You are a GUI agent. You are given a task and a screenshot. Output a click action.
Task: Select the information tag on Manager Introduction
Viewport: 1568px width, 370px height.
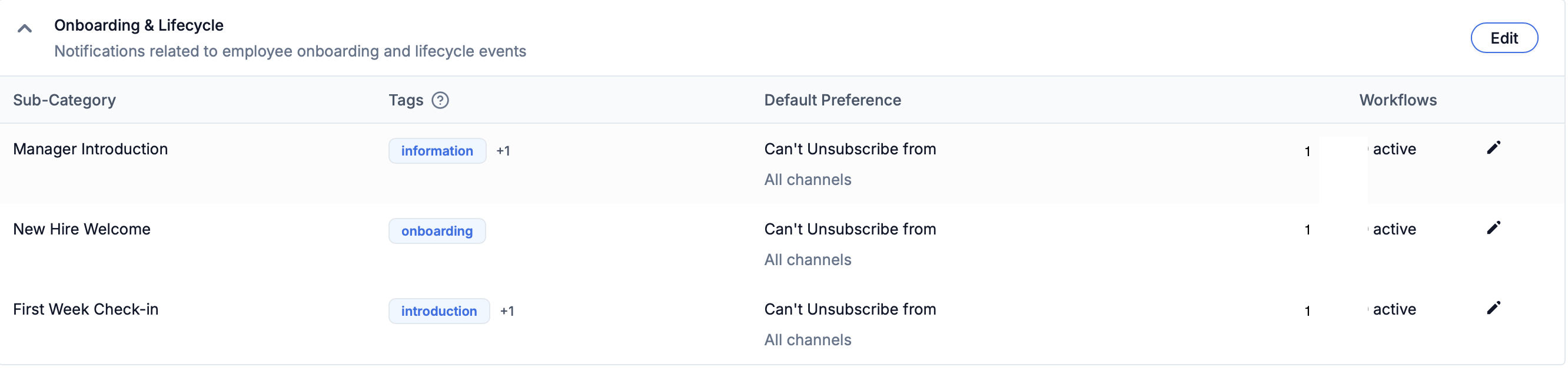click(x=437, y=151)
